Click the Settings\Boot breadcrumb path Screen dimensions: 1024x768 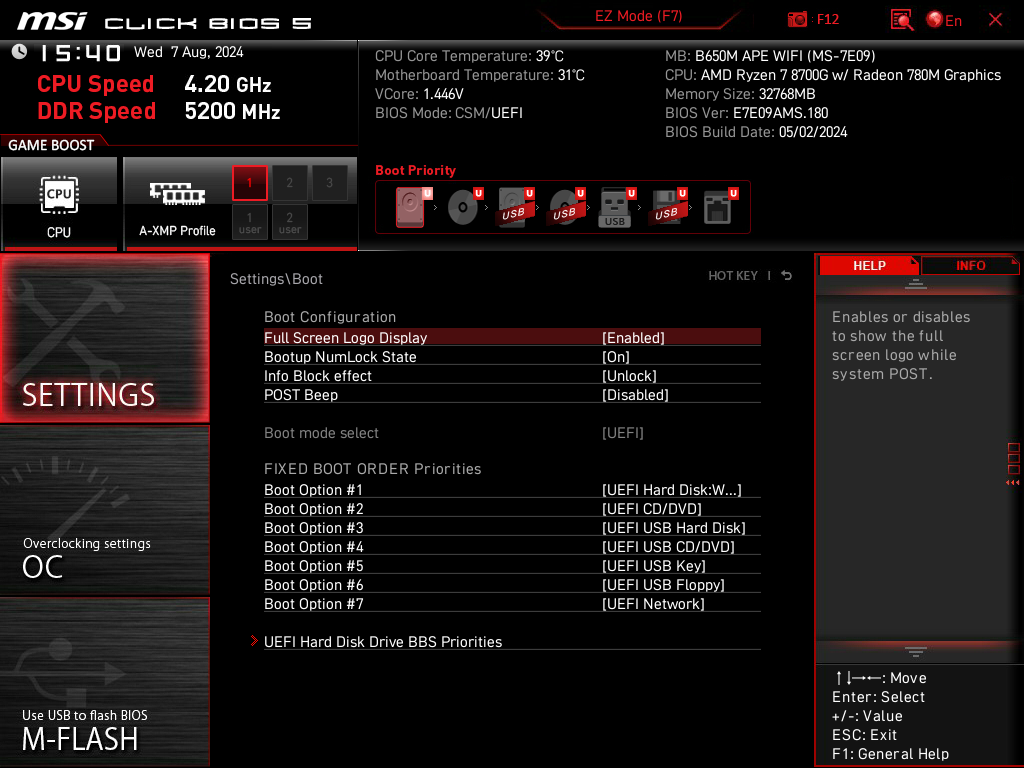tap(276, 279)
